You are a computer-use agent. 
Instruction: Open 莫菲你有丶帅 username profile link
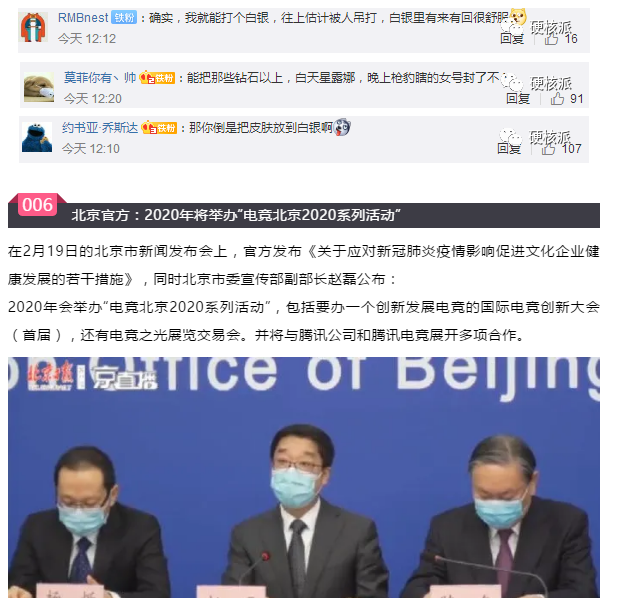click(x=100, y=77)
